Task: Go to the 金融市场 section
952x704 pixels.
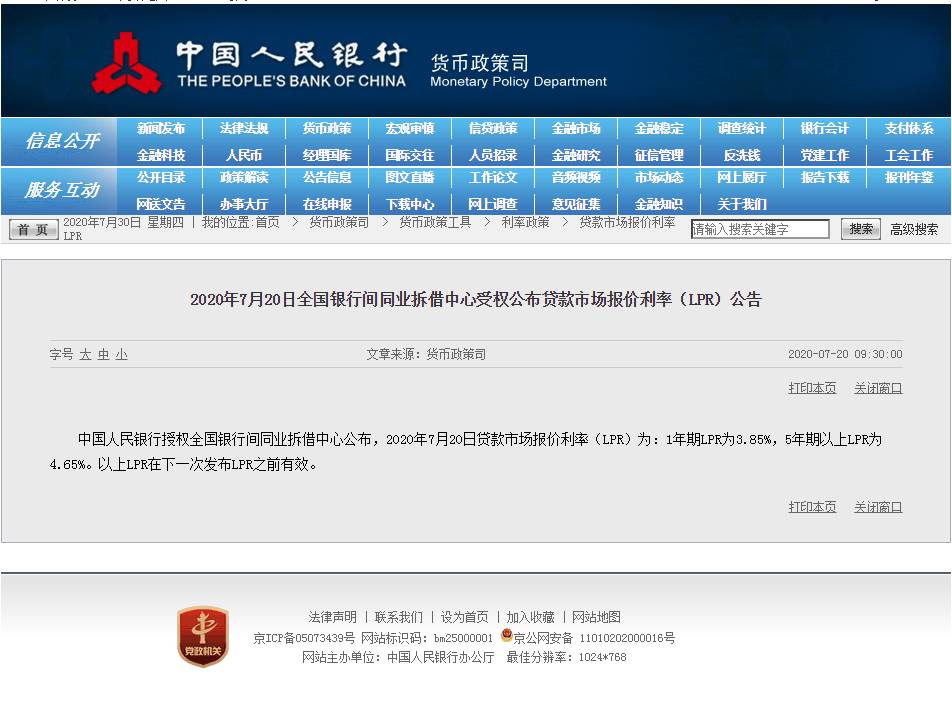Action: pyautogui.click(x=576, y=129)
